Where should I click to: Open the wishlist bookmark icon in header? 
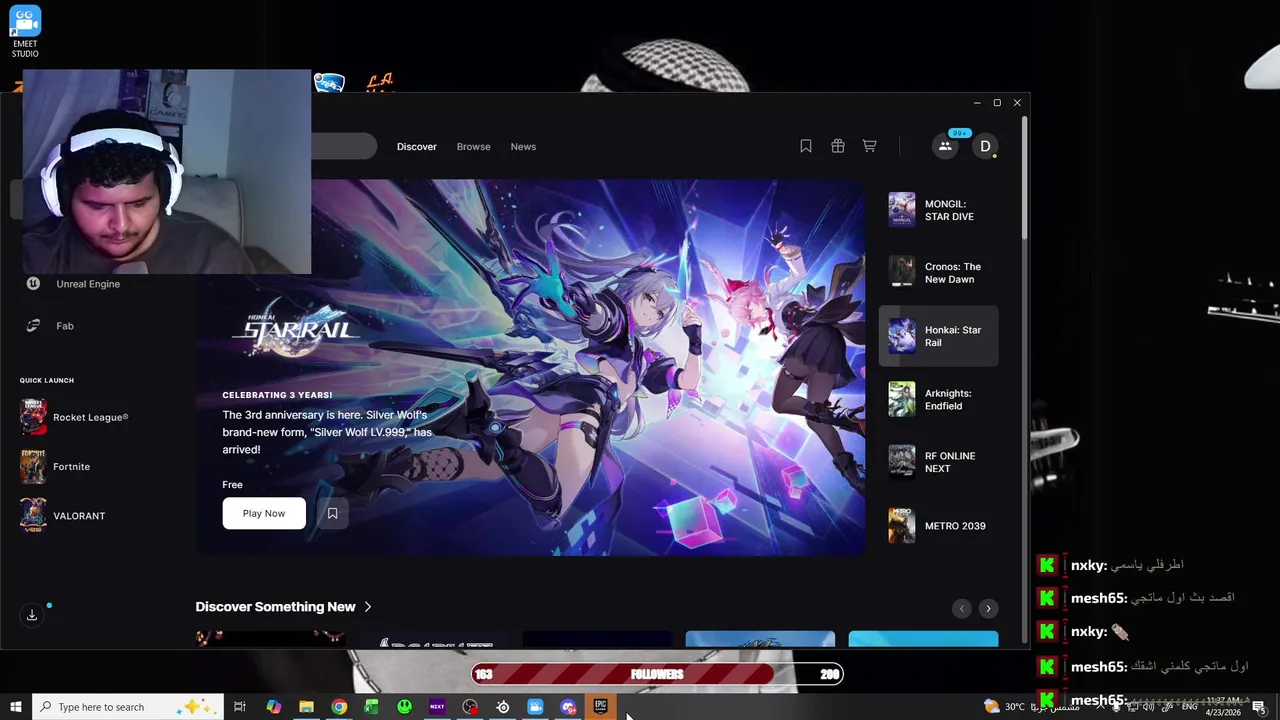pos(806,146)
